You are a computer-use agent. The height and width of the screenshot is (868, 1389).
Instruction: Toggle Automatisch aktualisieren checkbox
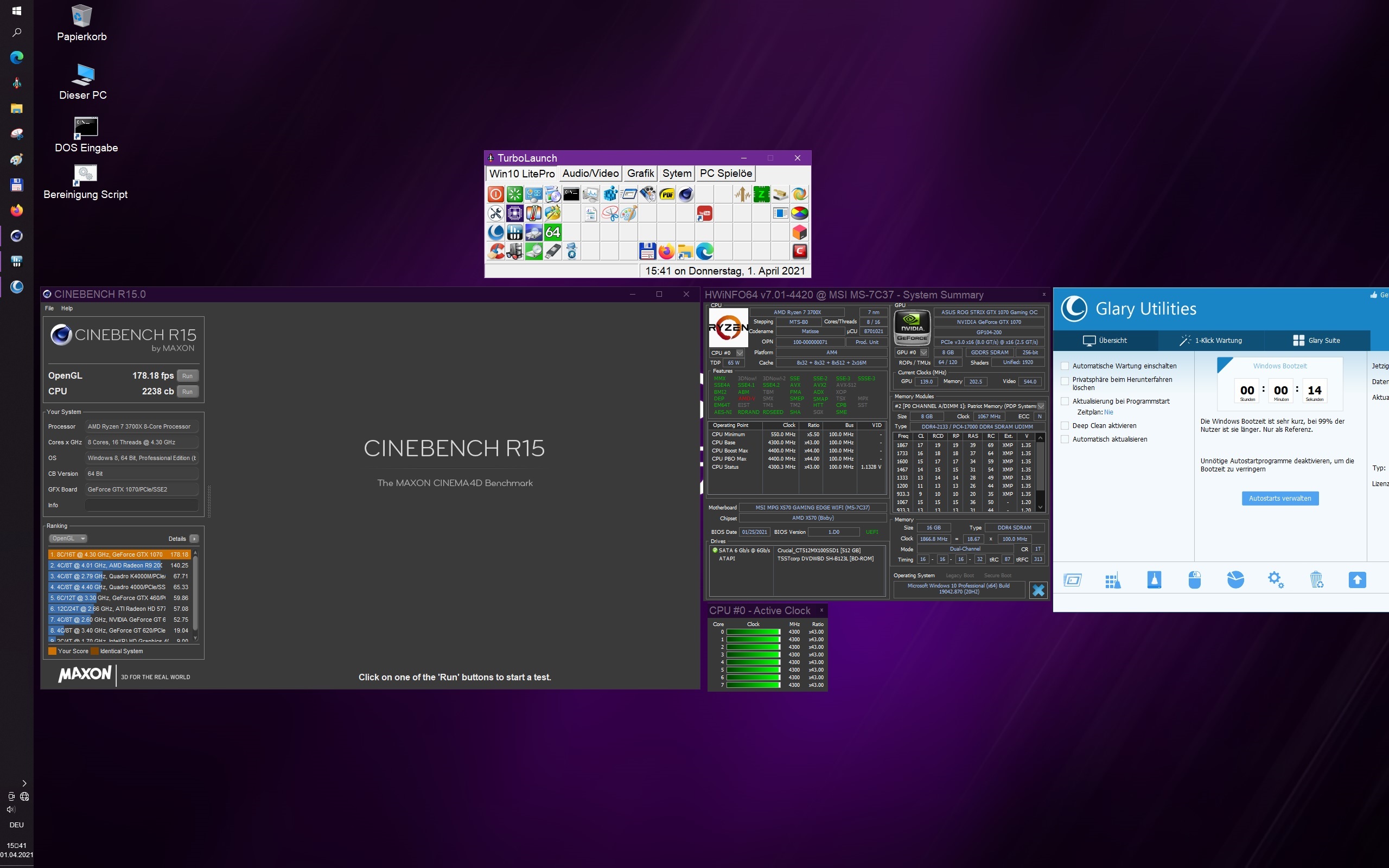(x=1065, y=440)
